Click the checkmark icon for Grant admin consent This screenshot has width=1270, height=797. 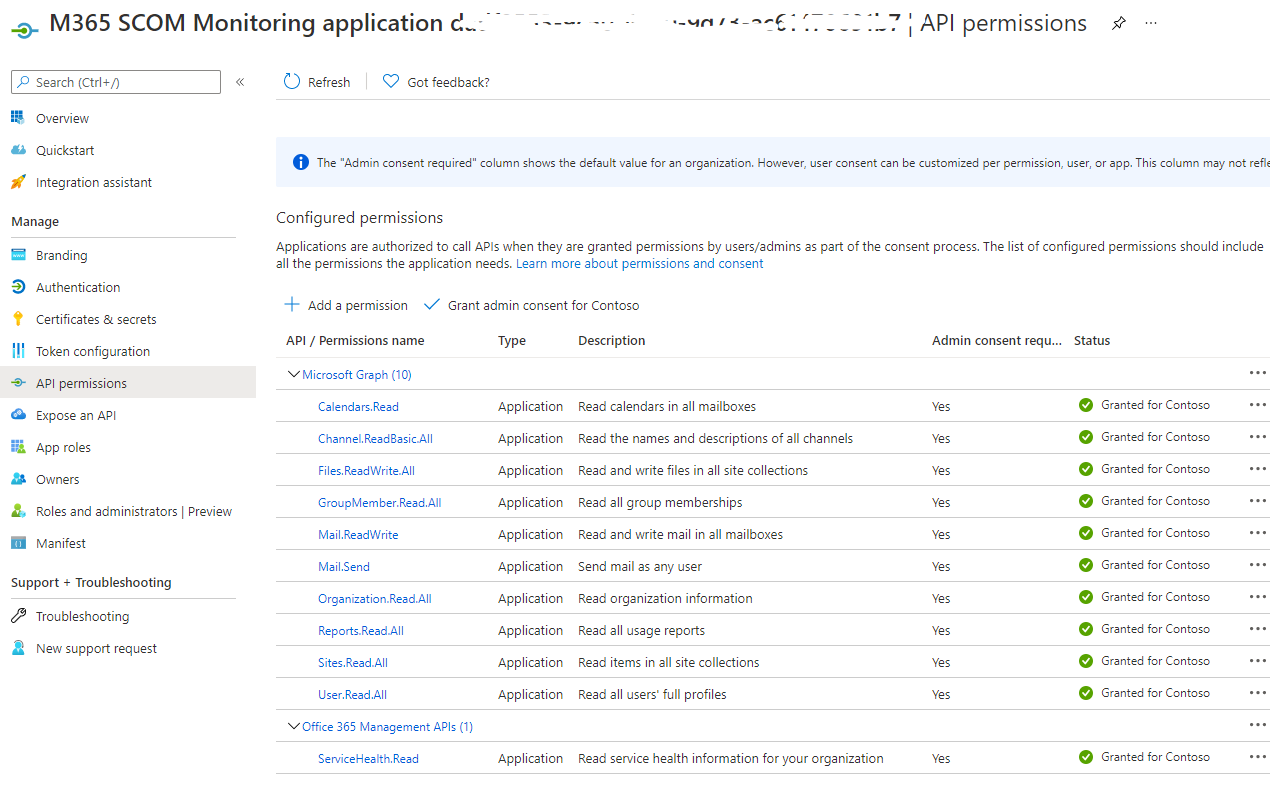point(432,305)
